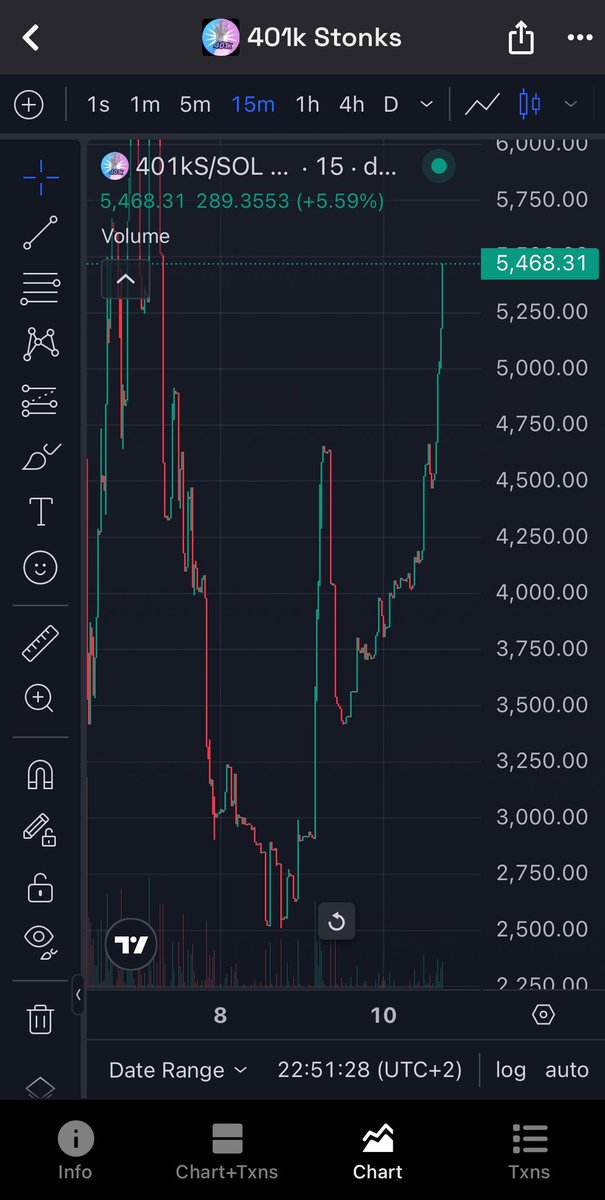This screenshot has width=605, height=1200.
Task: Click the 22:51:28 (UTC+2) timezone
Action: [370, 1070]
